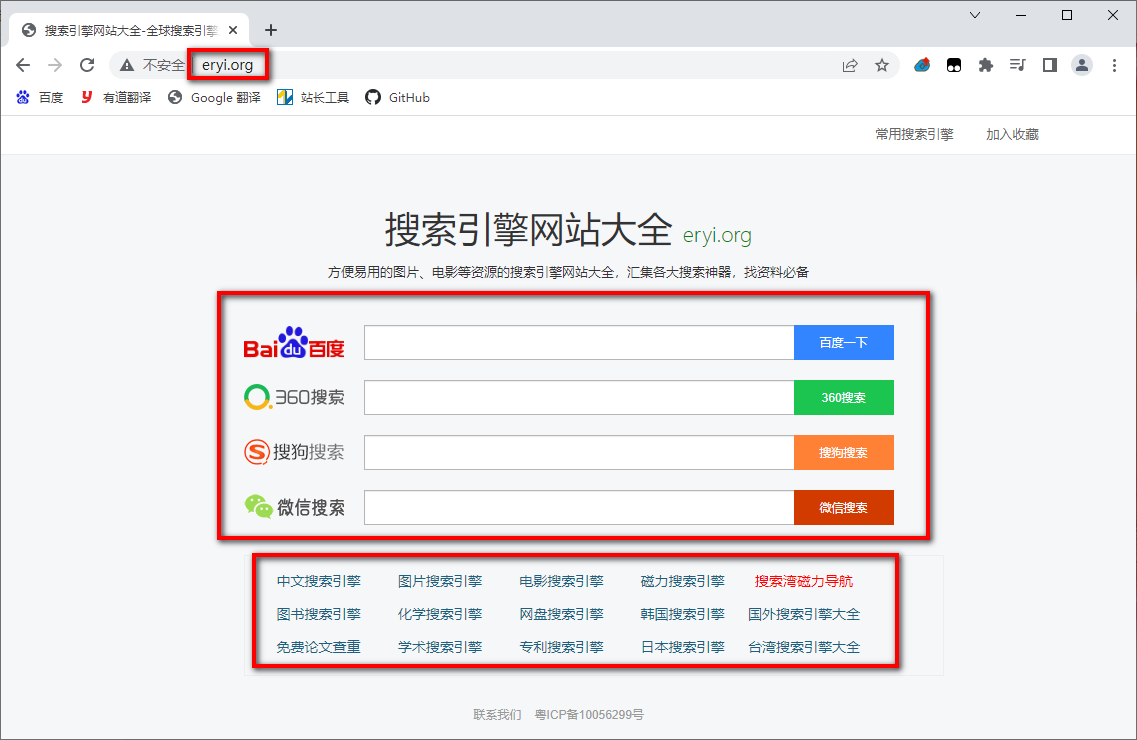Click the Baidu logo

click(294, 342)
